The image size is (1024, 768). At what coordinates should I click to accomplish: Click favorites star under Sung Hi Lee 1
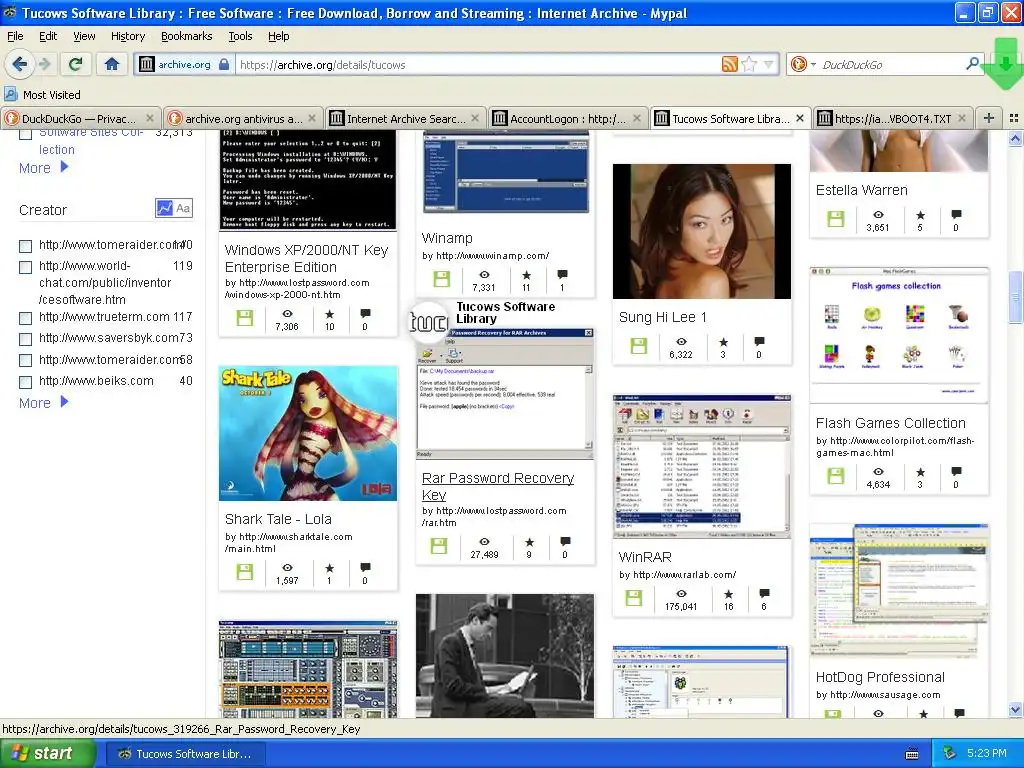[723, 342]
